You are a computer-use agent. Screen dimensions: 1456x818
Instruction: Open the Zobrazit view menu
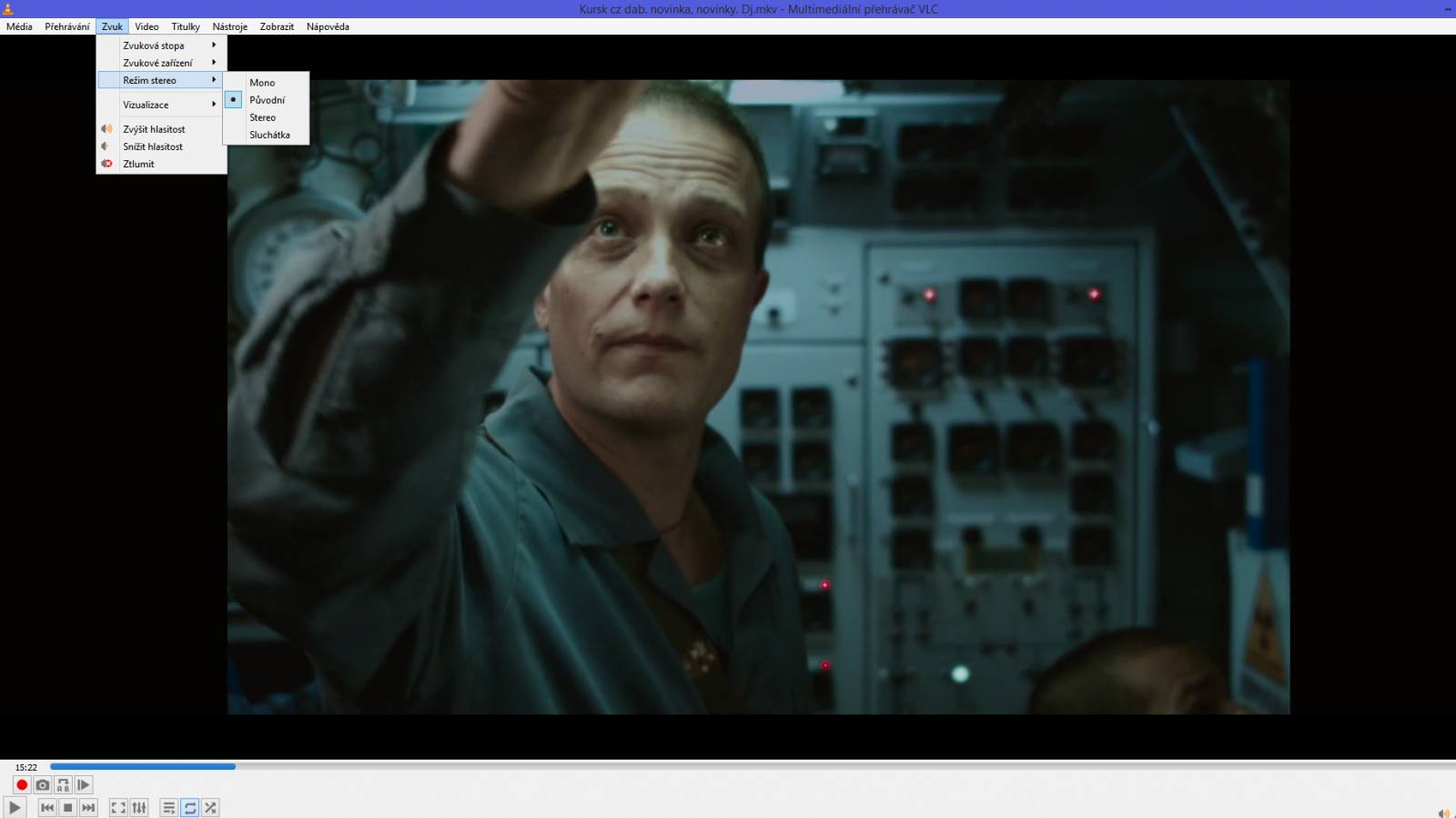[x=277, y=26]
